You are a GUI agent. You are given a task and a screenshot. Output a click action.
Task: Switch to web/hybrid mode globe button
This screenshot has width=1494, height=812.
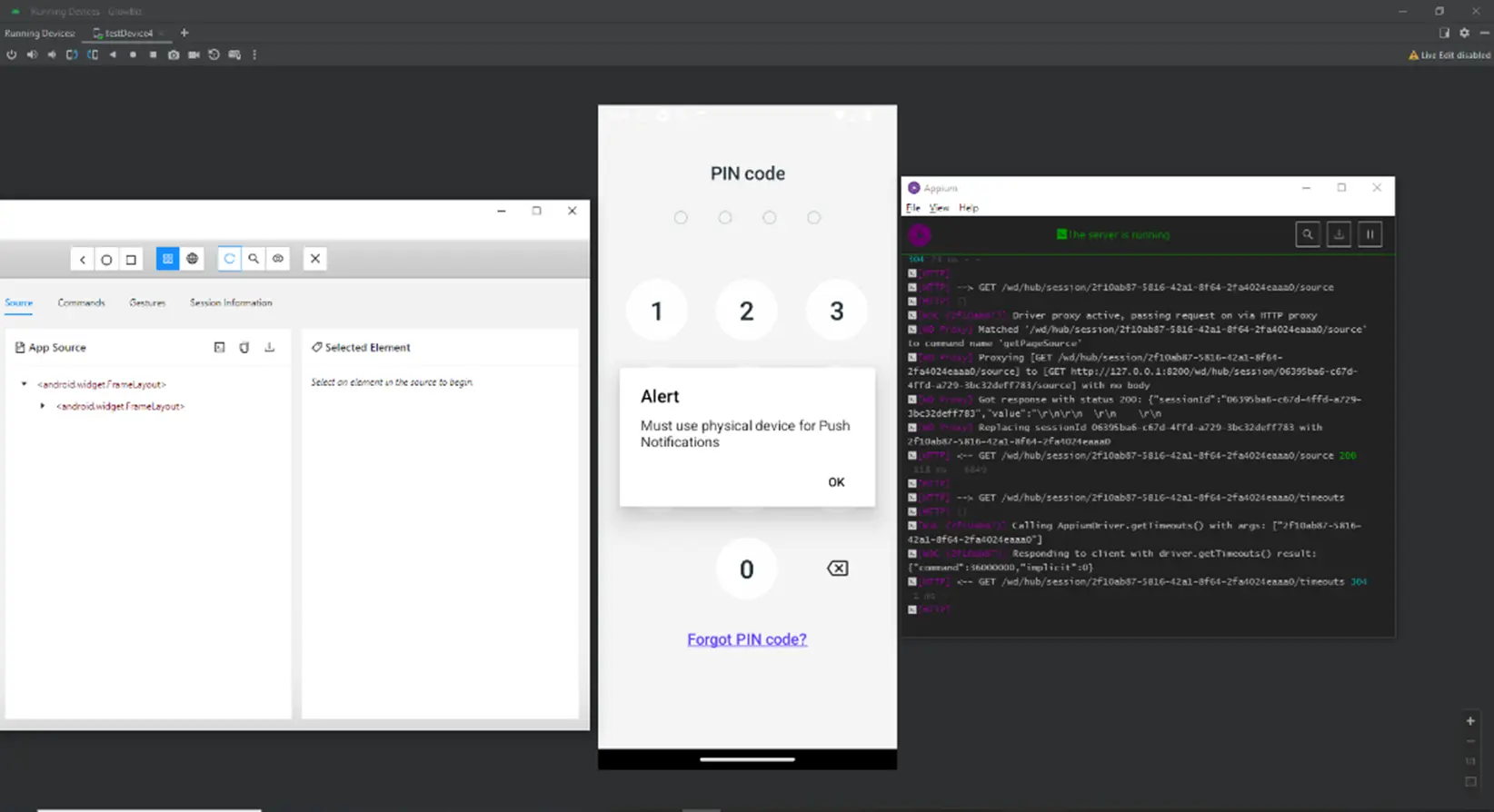[x=193, y=259]
